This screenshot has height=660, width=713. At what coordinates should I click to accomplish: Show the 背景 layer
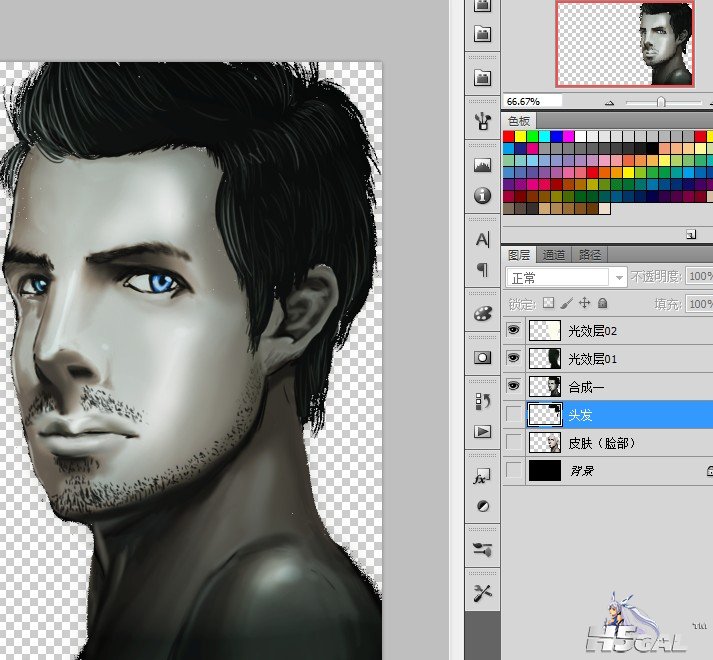[x=514, y=470]
